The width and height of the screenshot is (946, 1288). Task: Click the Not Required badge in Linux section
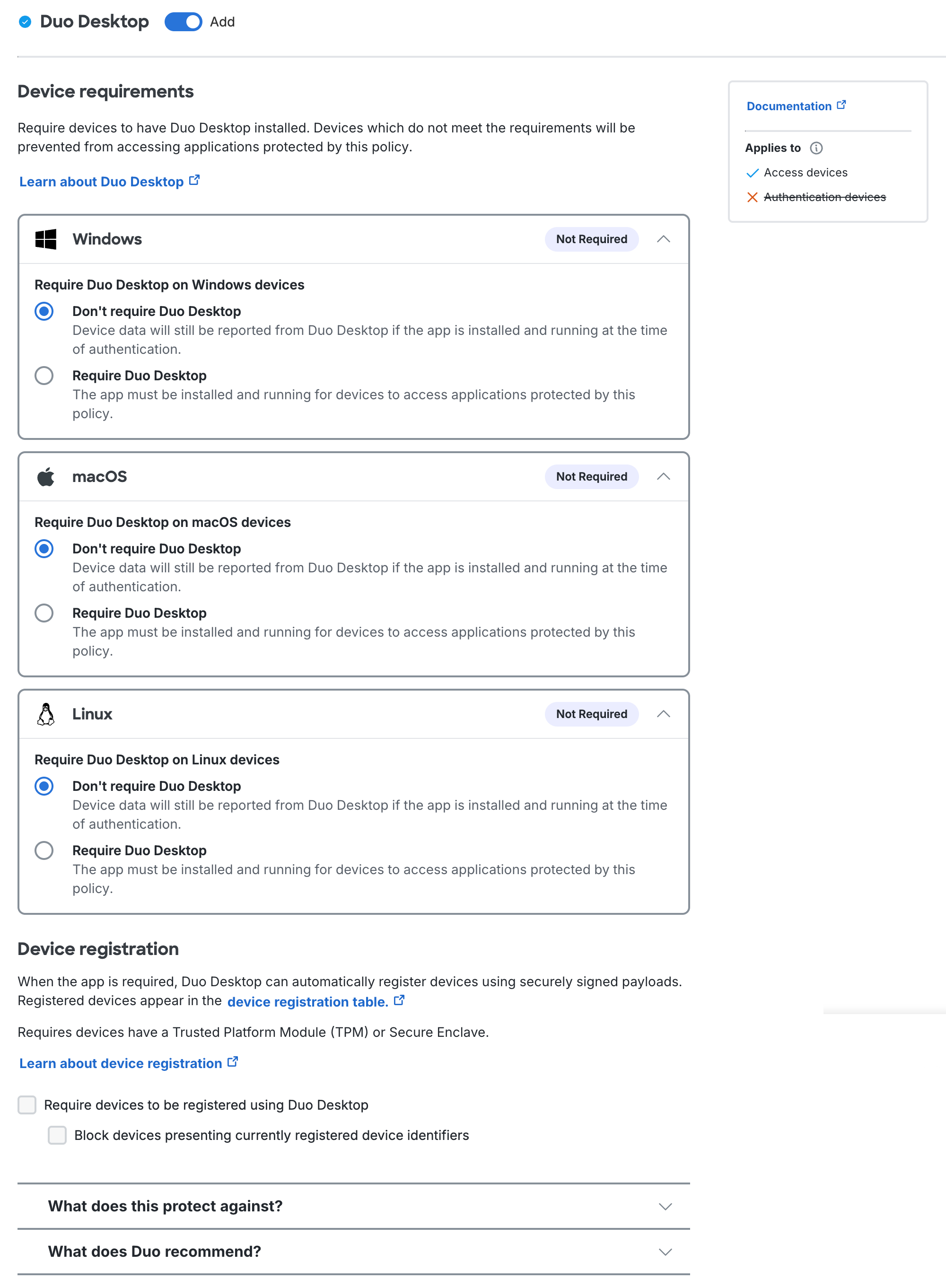tap(591, 714)
